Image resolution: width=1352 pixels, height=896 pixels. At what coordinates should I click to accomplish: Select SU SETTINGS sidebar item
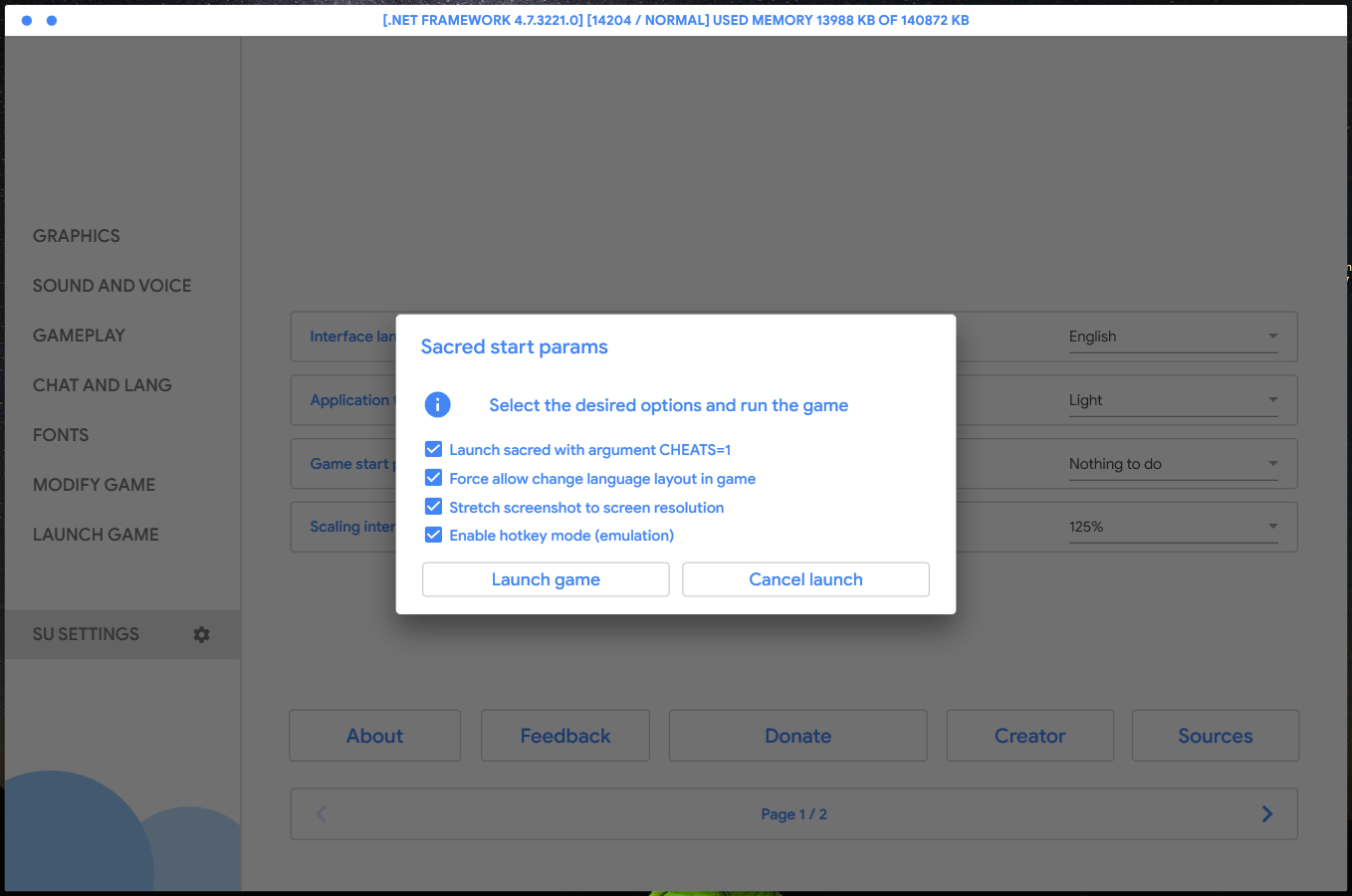(122, 634)
